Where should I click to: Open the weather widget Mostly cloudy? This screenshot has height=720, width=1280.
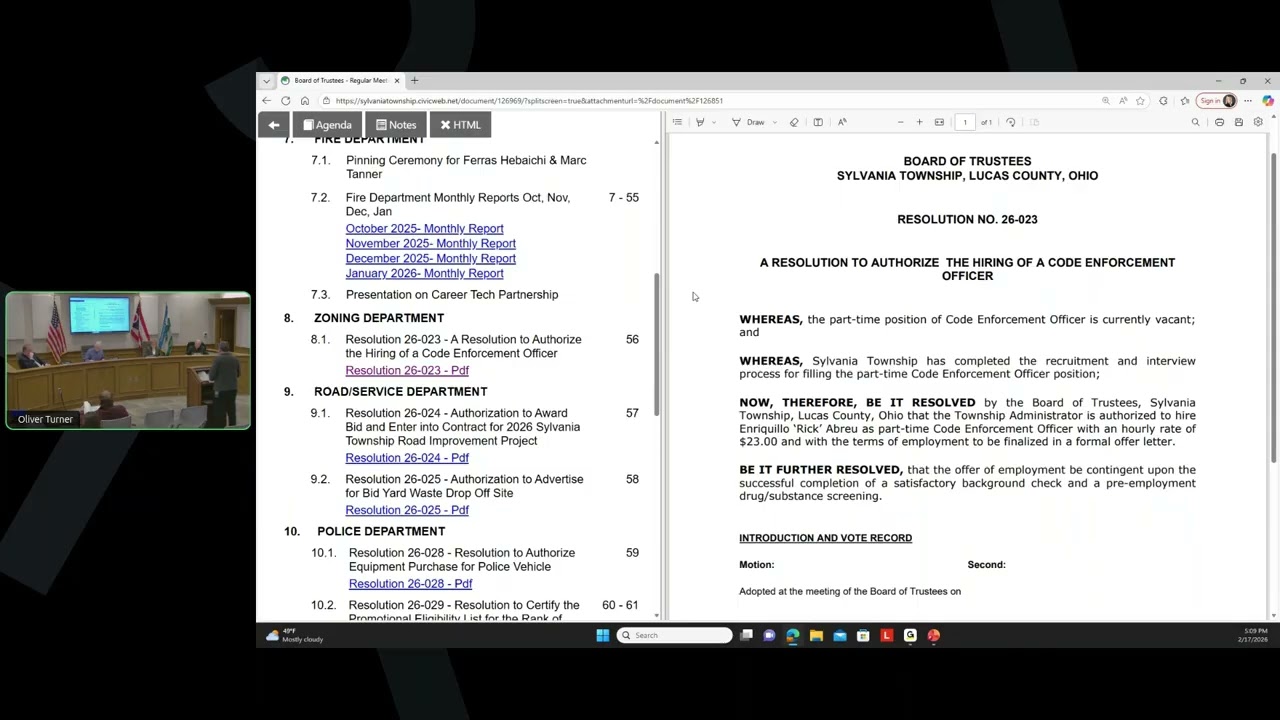[295, 635]
